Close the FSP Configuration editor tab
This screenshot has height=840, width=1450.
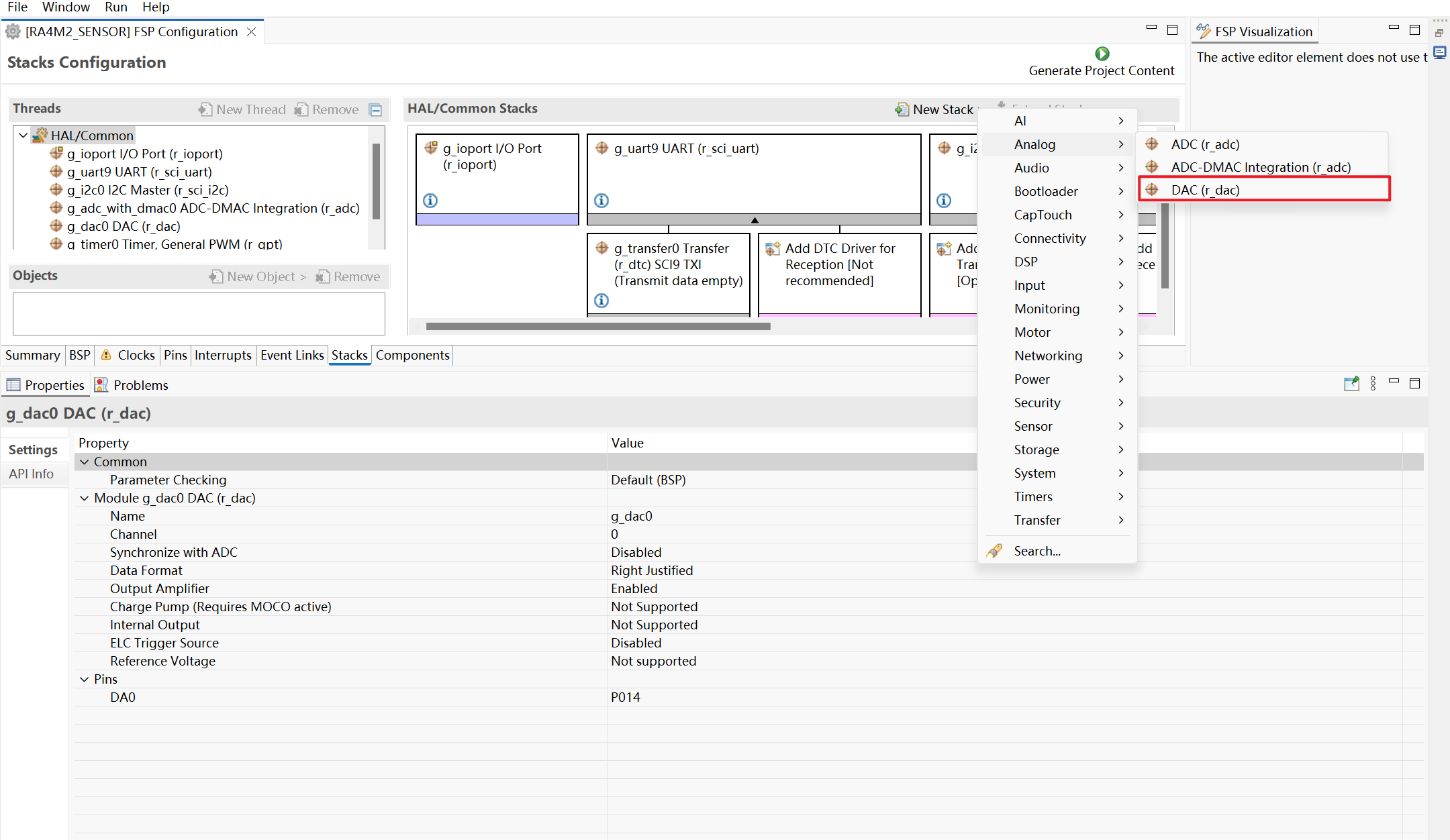coord(251,32)
